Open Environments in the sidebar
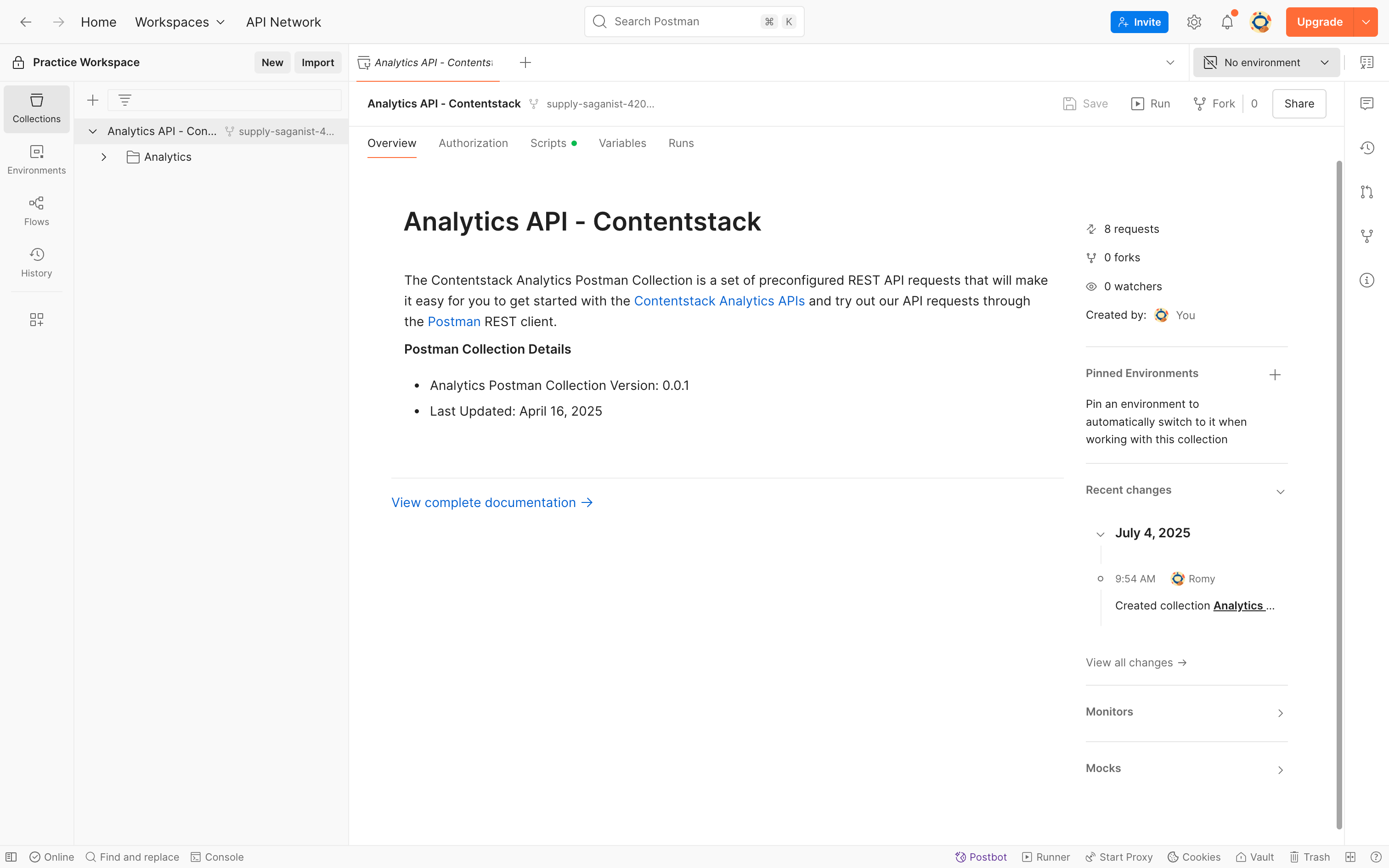This screenshot has width=1389, height=868. [37, 160]
